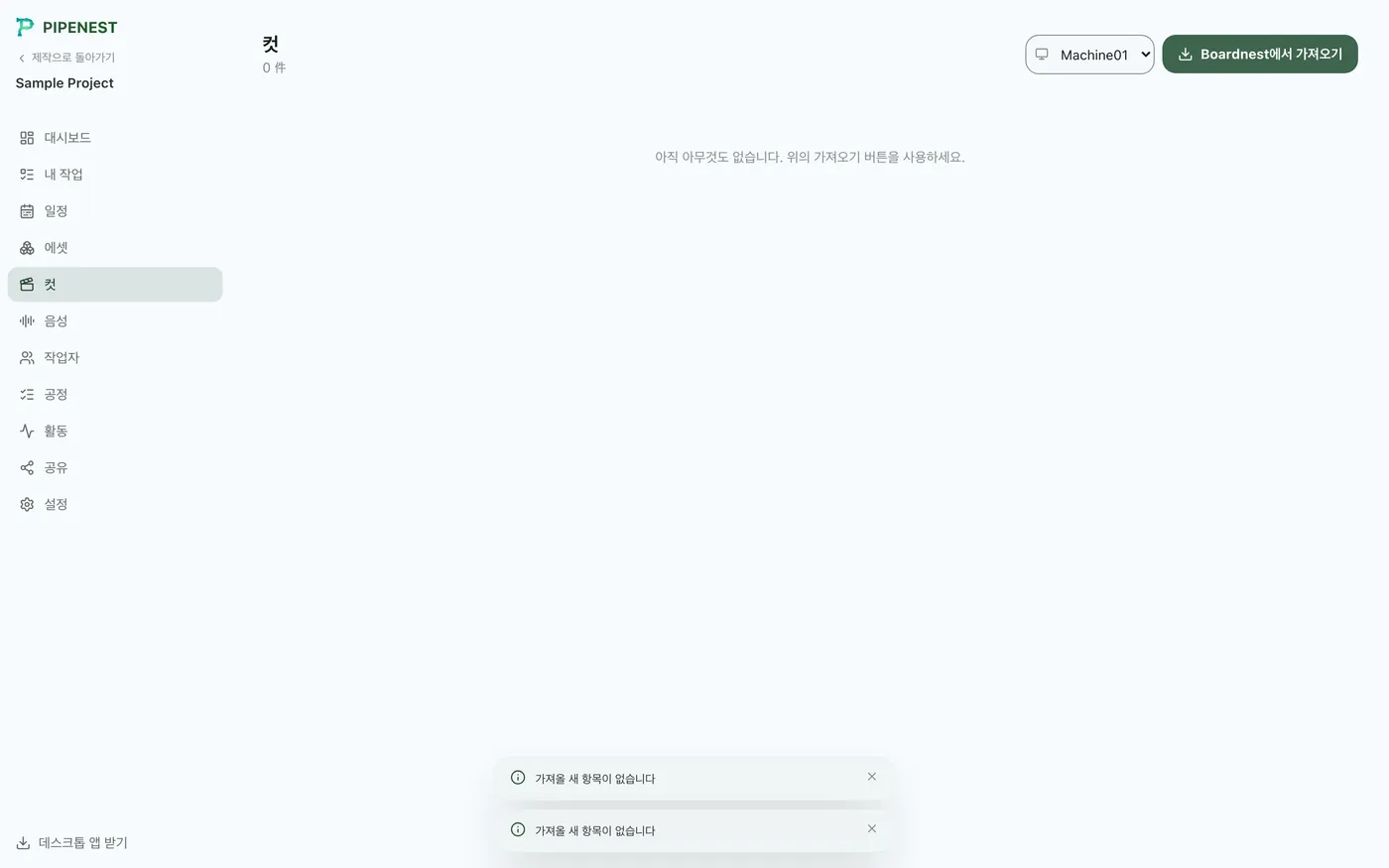The height and width of the screenshot is (868, 1389).
Task: Select the 음성 waveform icon
Action: [x=27, y=321]
